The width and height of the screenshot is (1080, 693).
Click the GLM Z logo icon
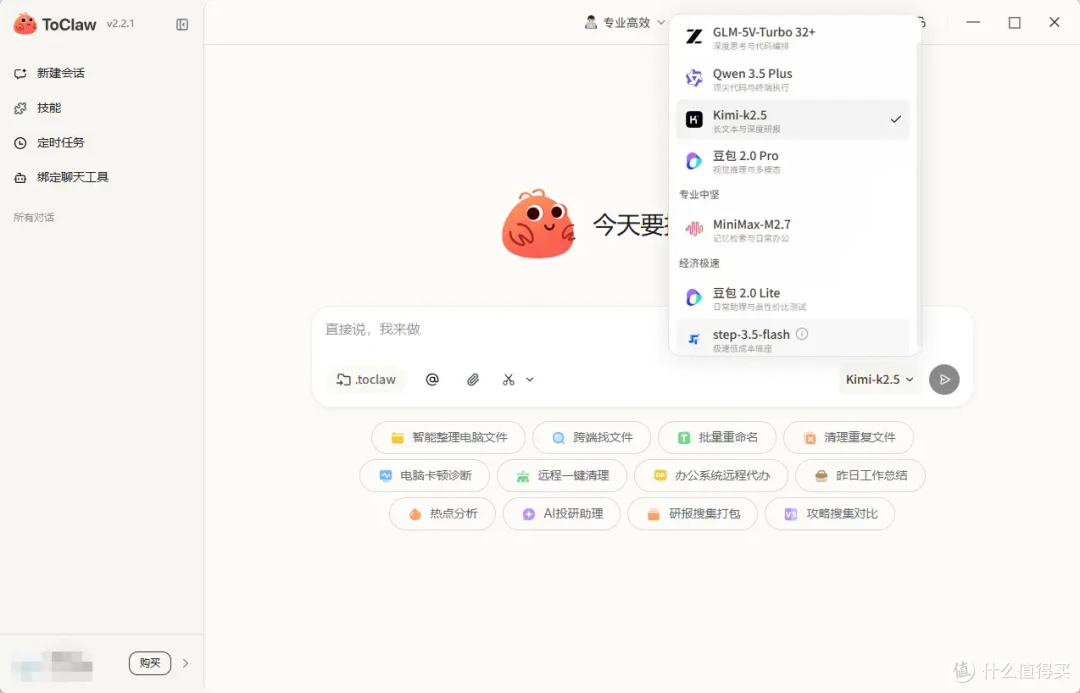694,37
